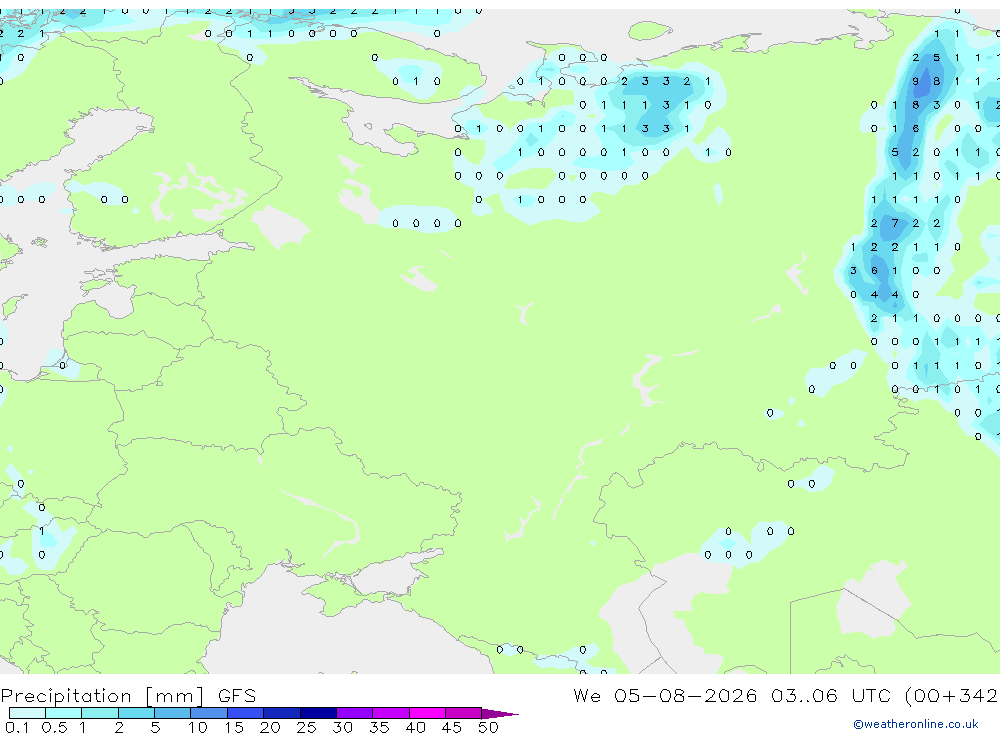Click the above-50 mm arrow tip of legend
The width and height of the screenshot is (1000, 733).
point(500,713)
